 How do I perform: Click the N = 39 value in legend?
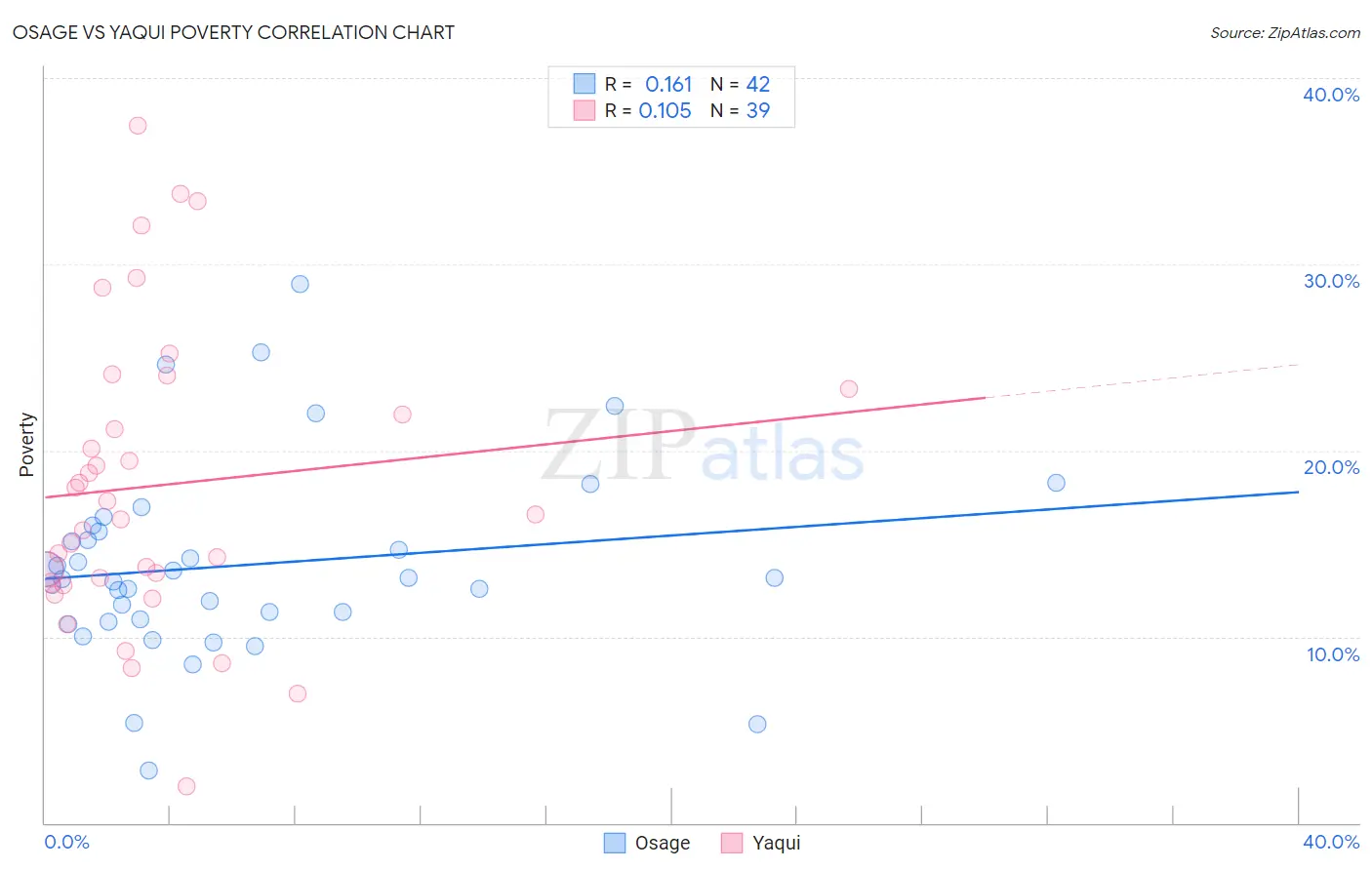741,110
